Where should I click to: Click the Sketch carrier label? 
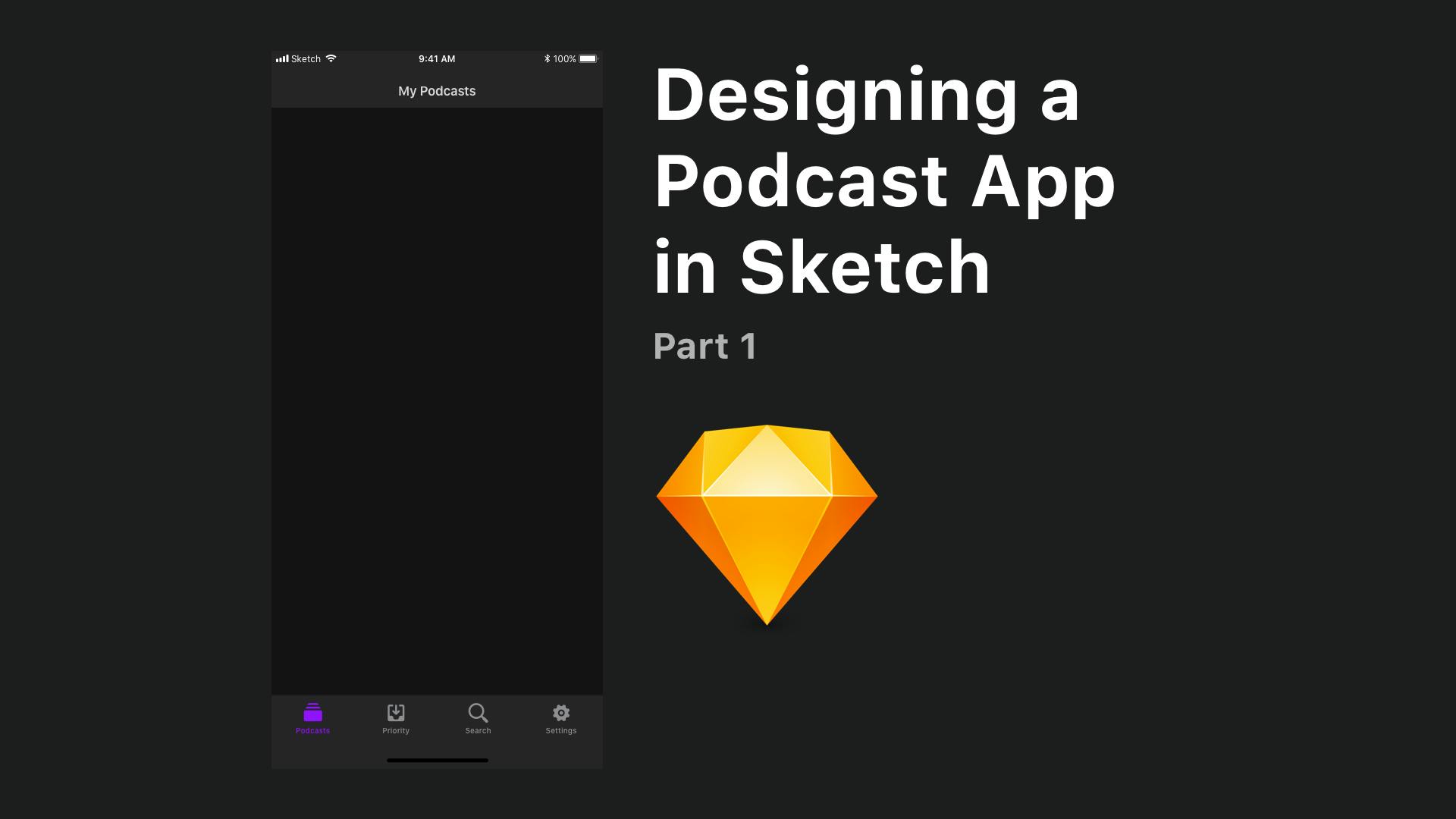pyautogui.click(x=306, y=58)
